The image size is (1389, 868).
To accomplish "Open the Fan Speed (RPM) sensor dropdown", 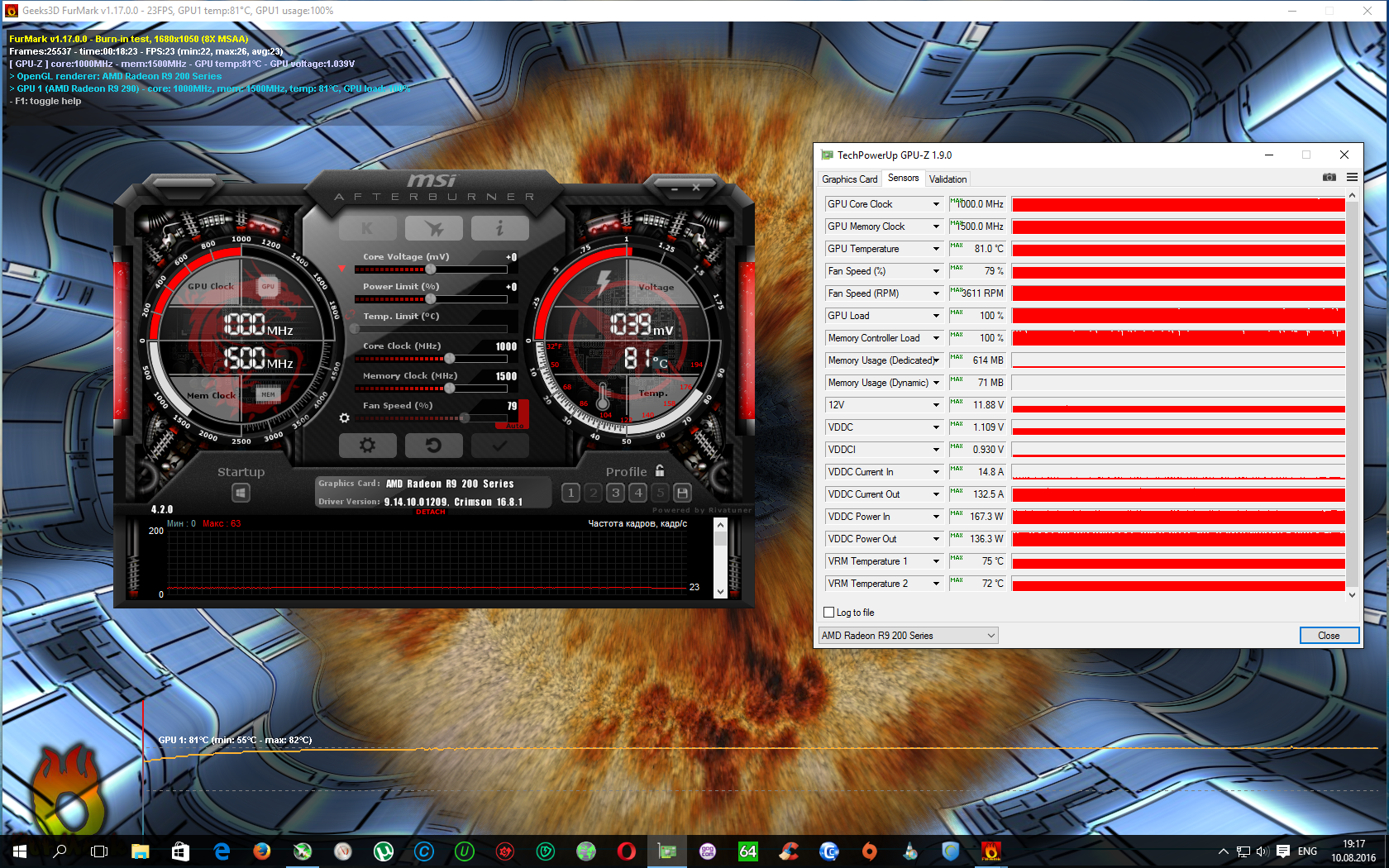I will 936,293.
